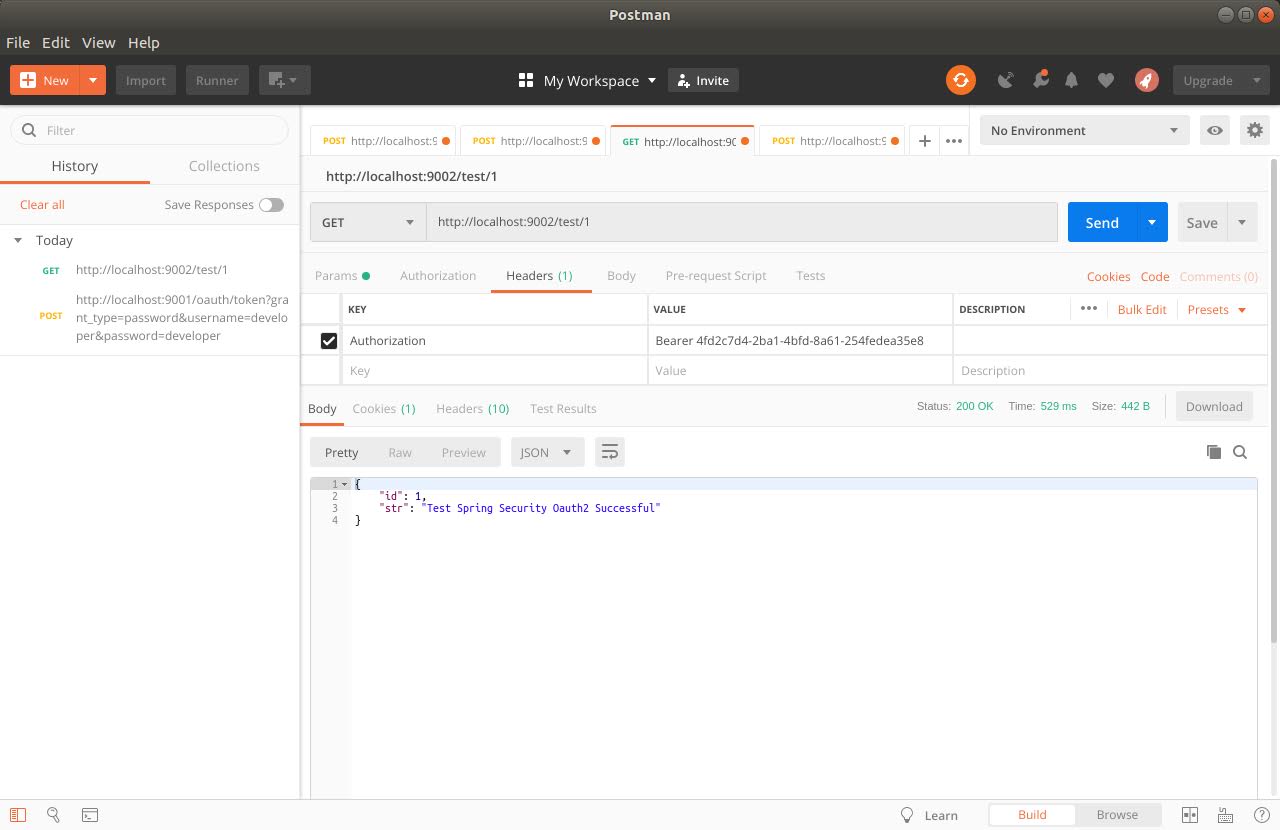Image resolution: width=1280 pixels, height=830 pixels.
Task: Open the wrench settings icon
Action: tap(1040, 79)
